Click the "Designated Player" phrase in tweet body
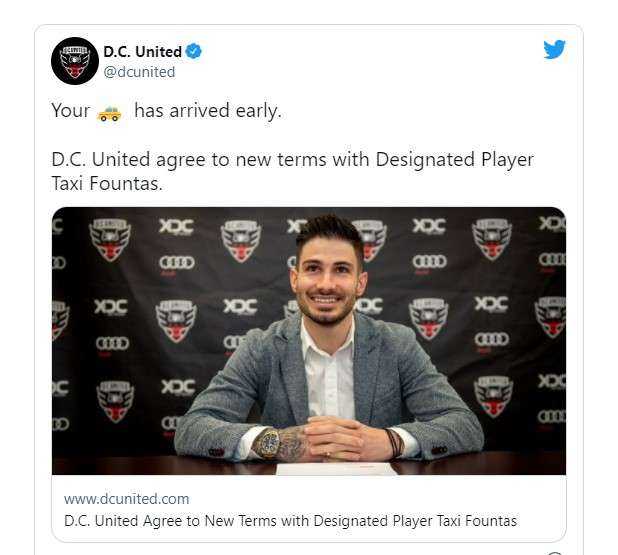 pos(454,160)
